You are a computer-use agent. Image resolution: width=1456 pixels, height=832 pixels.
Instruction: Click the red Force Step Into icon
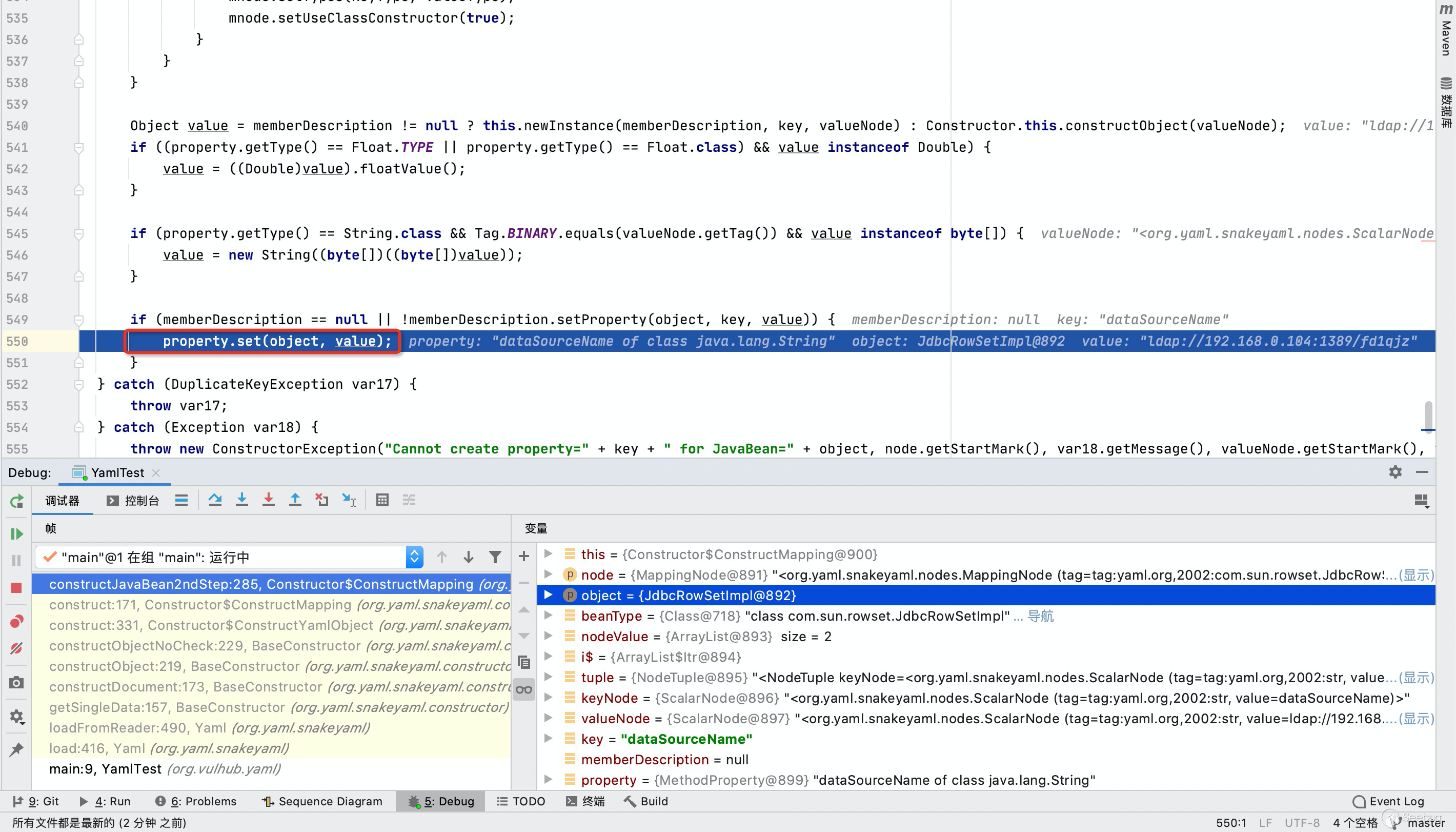(268, 500)
